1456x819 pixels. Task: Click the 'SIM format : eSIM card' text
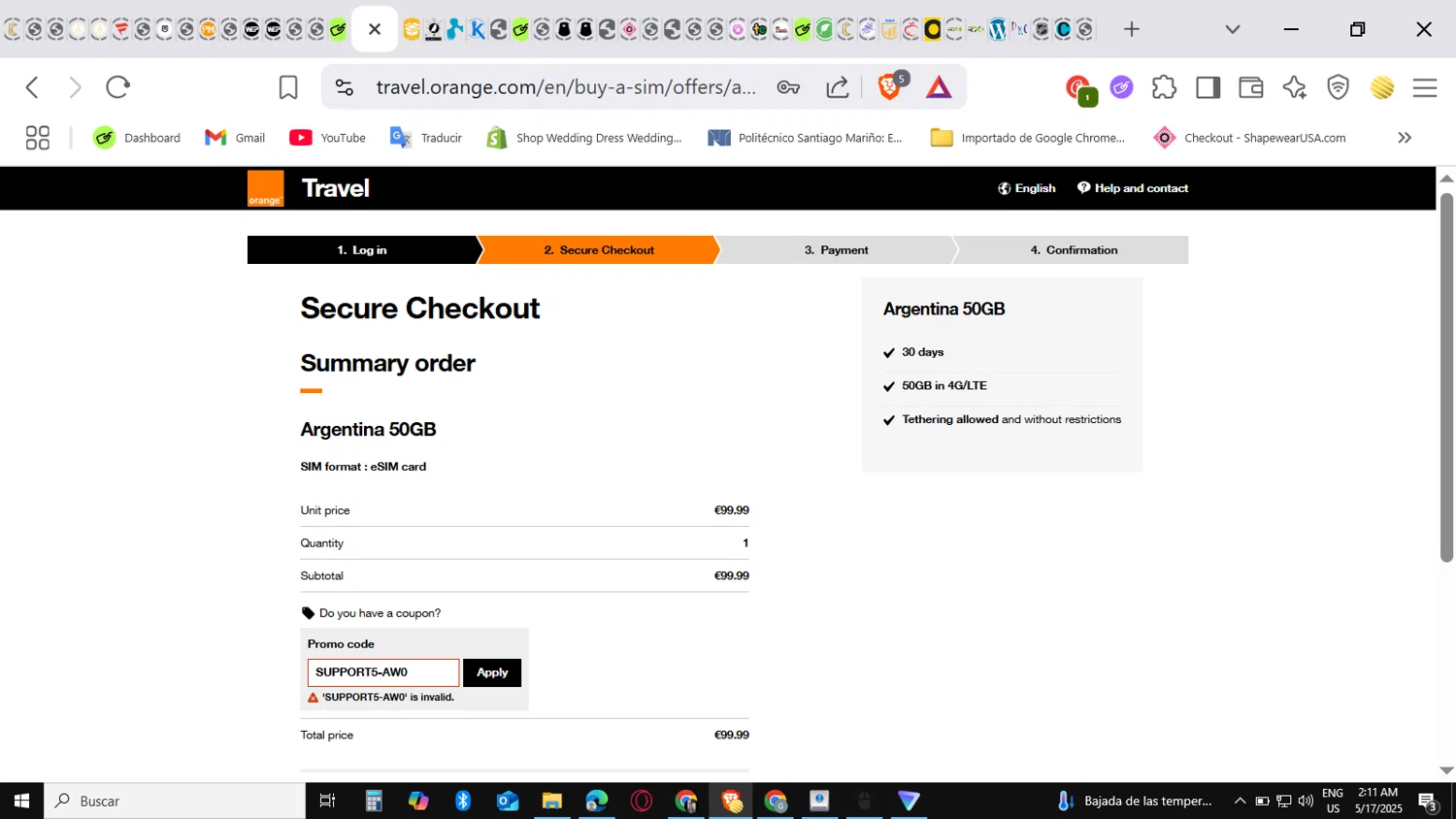click(363, 467)
